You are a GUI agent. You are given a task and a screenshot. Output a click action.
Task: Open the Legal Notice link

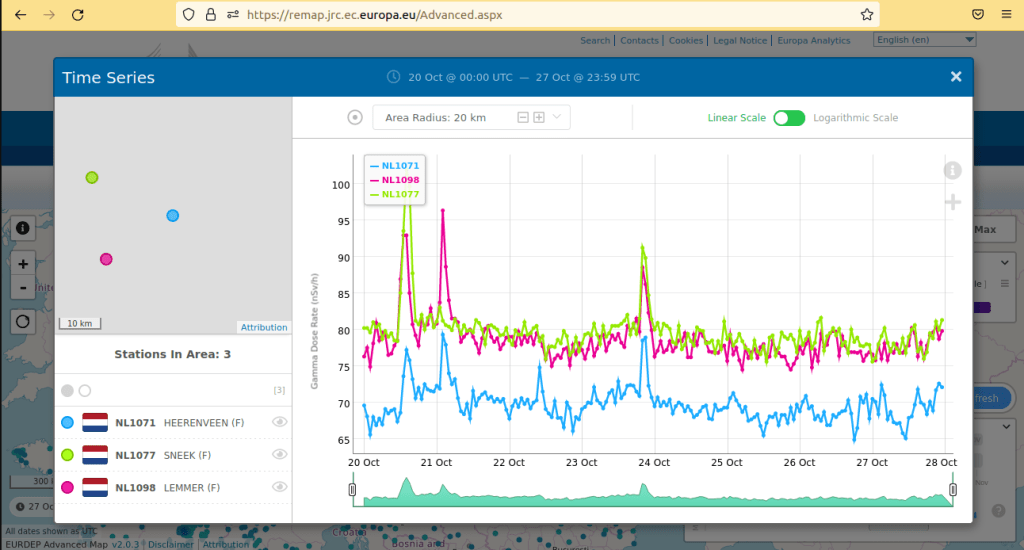(x=740, y=41)
